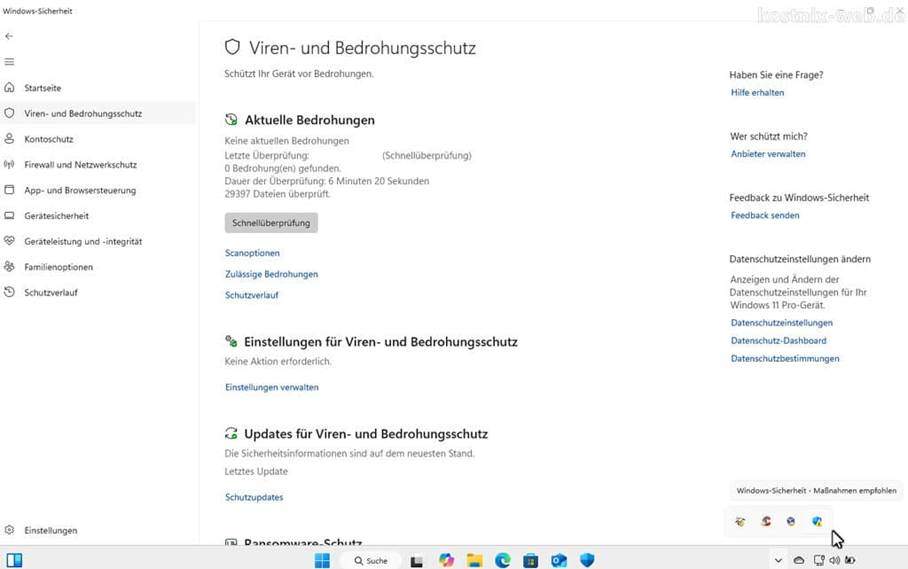Click the volume speaker tray icon
Viewport: 908px width, 569px height.
tap(834, 560)
